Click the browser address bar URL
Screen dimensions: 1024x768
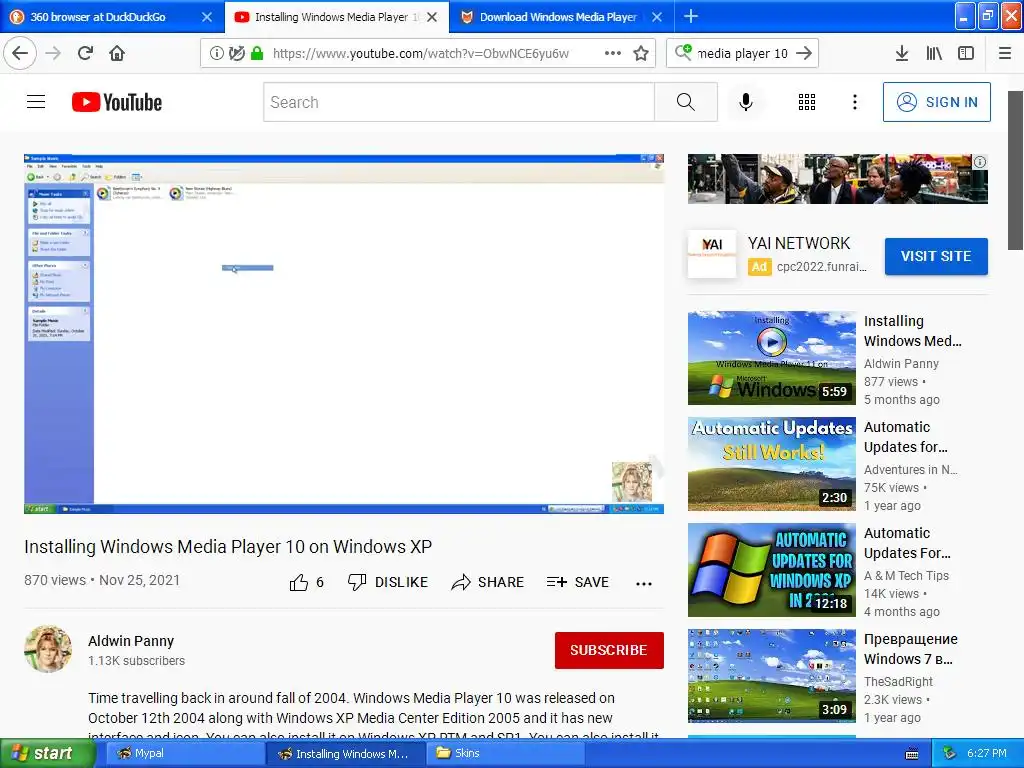421,54
